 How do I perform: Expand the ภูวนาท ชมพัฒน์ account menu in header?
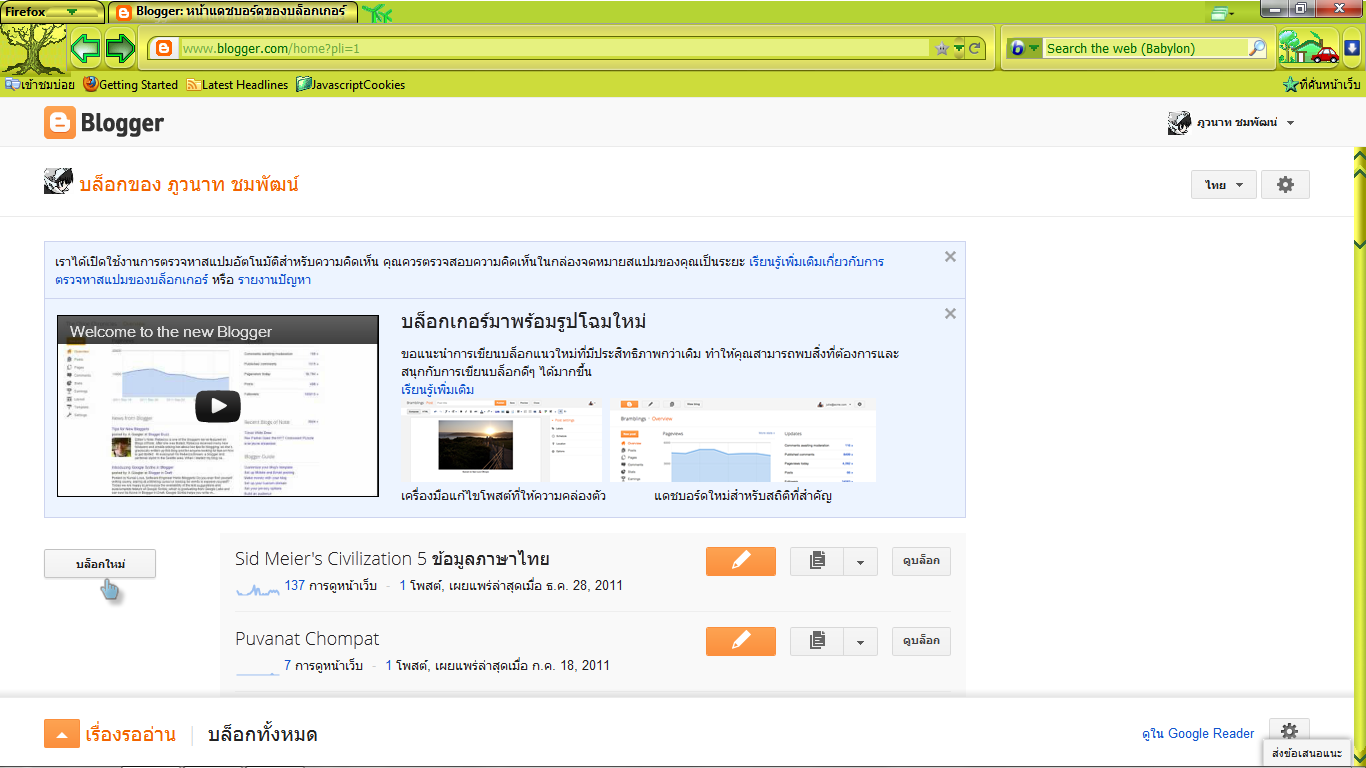pos(1291,124)
